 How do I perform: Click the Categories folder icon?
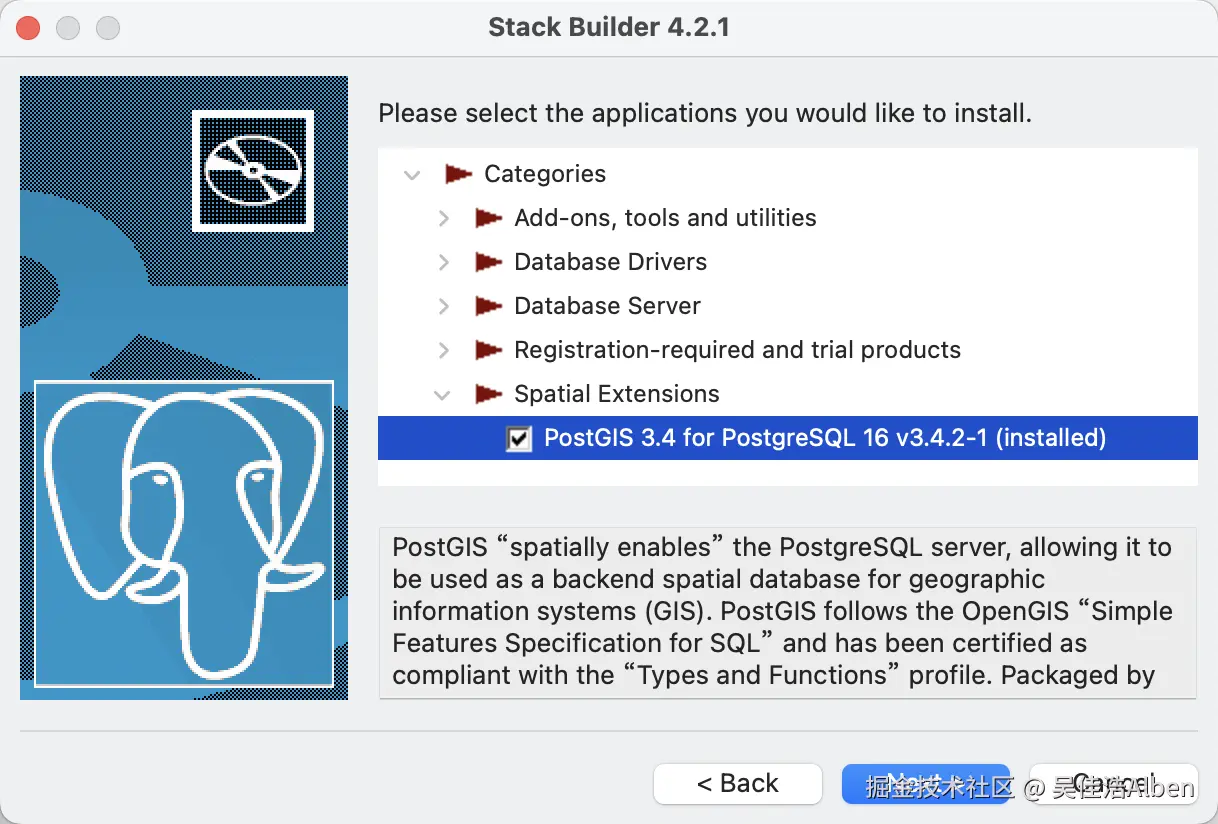click(x=458, y=174)
